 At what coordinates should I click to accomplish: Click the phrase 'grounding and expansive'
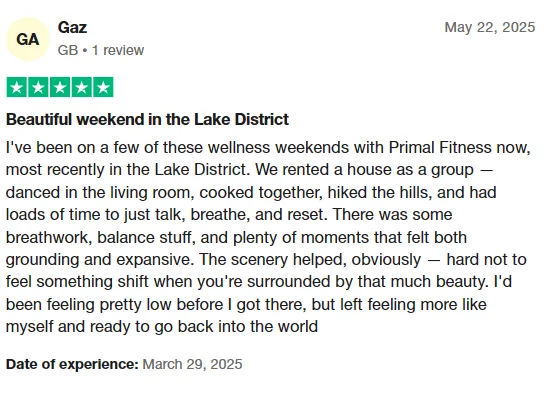[100, 260]
